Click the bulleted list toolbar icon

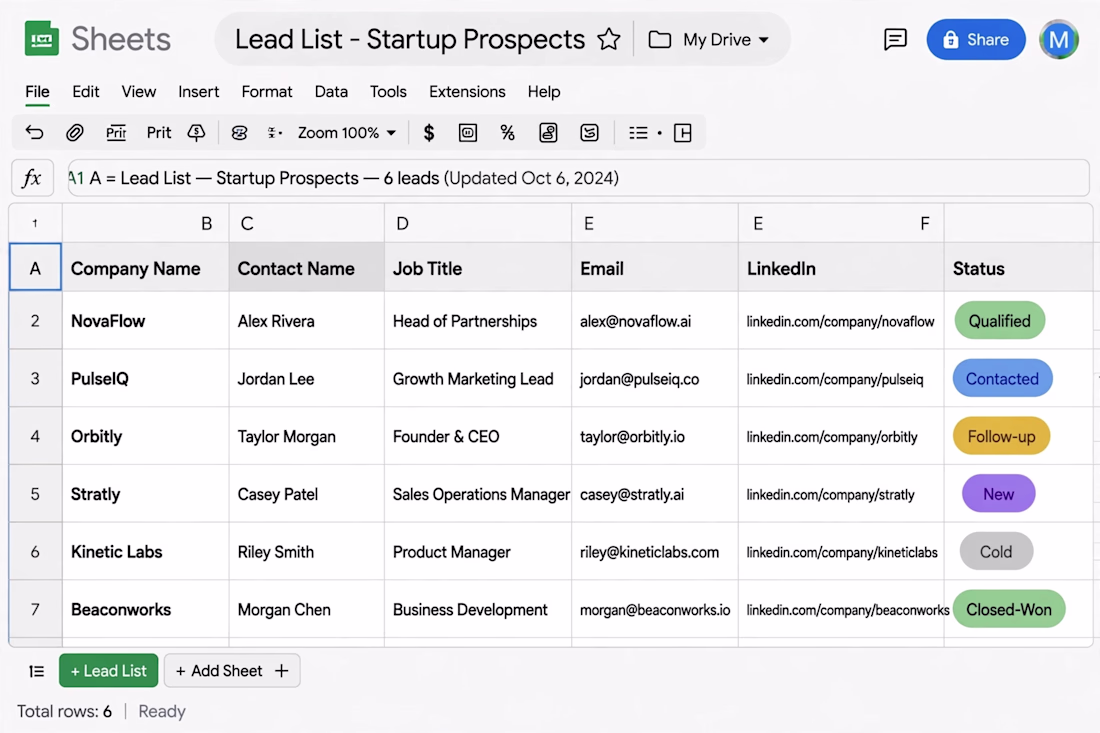638,133
